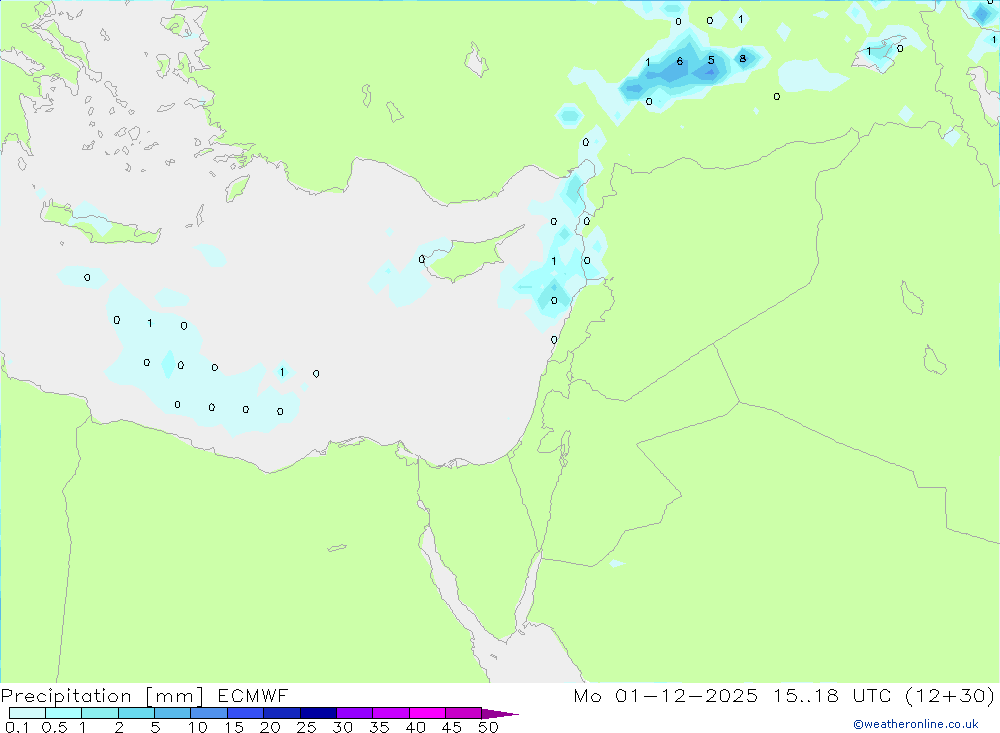
Task: Click the '15..18 UTC' time range text
Action: pyautogui.click(x=832, y=696)
